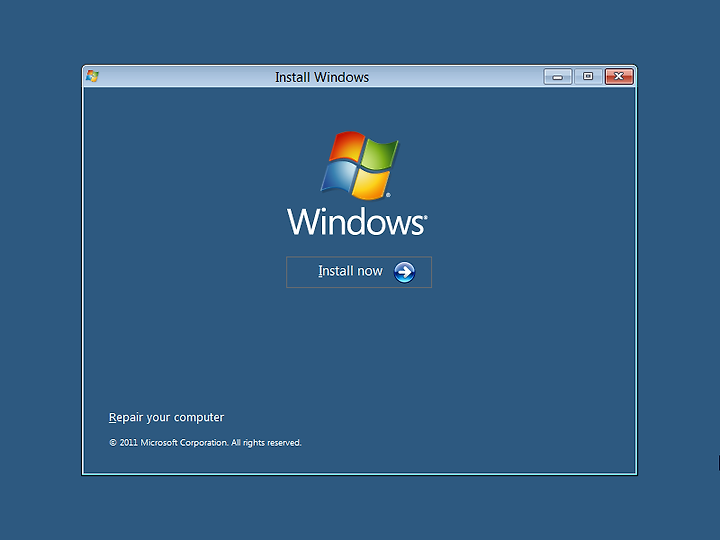This screenshot has height=540, width=720.
Task: Maximize the Install Windows window
Action: (x=588, y=77)
